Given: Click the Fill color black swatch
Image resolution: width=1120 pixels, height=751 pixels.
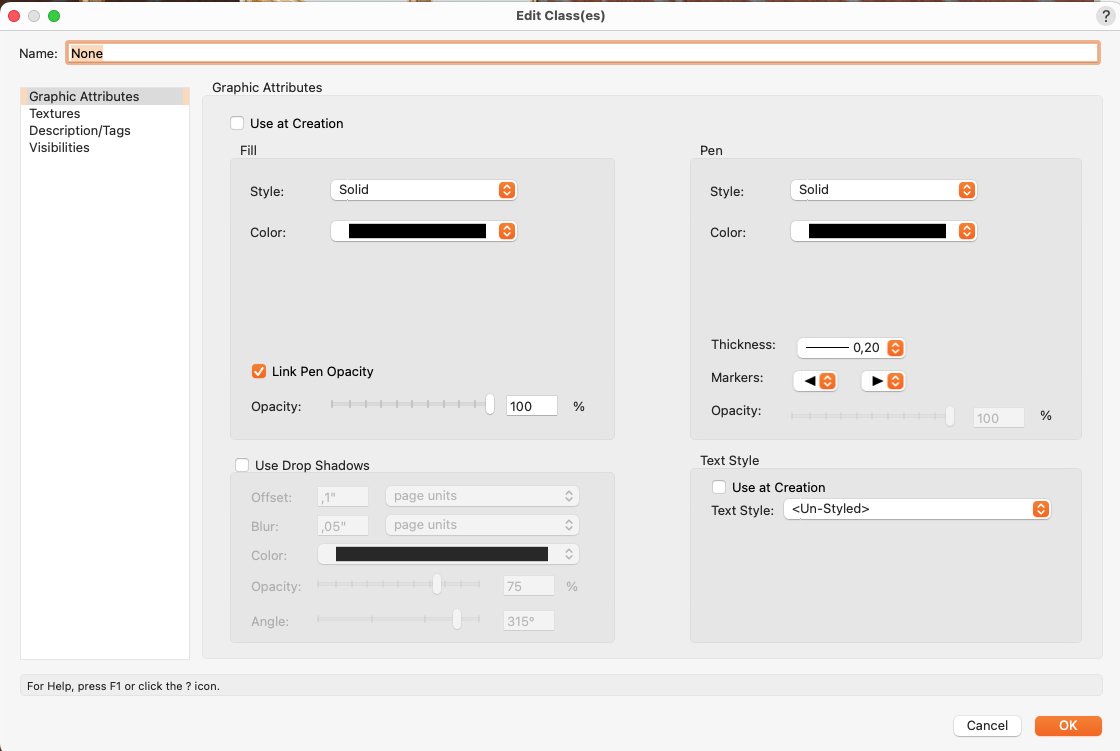Looking at the screenshot, I should click(x=417, y=231).
